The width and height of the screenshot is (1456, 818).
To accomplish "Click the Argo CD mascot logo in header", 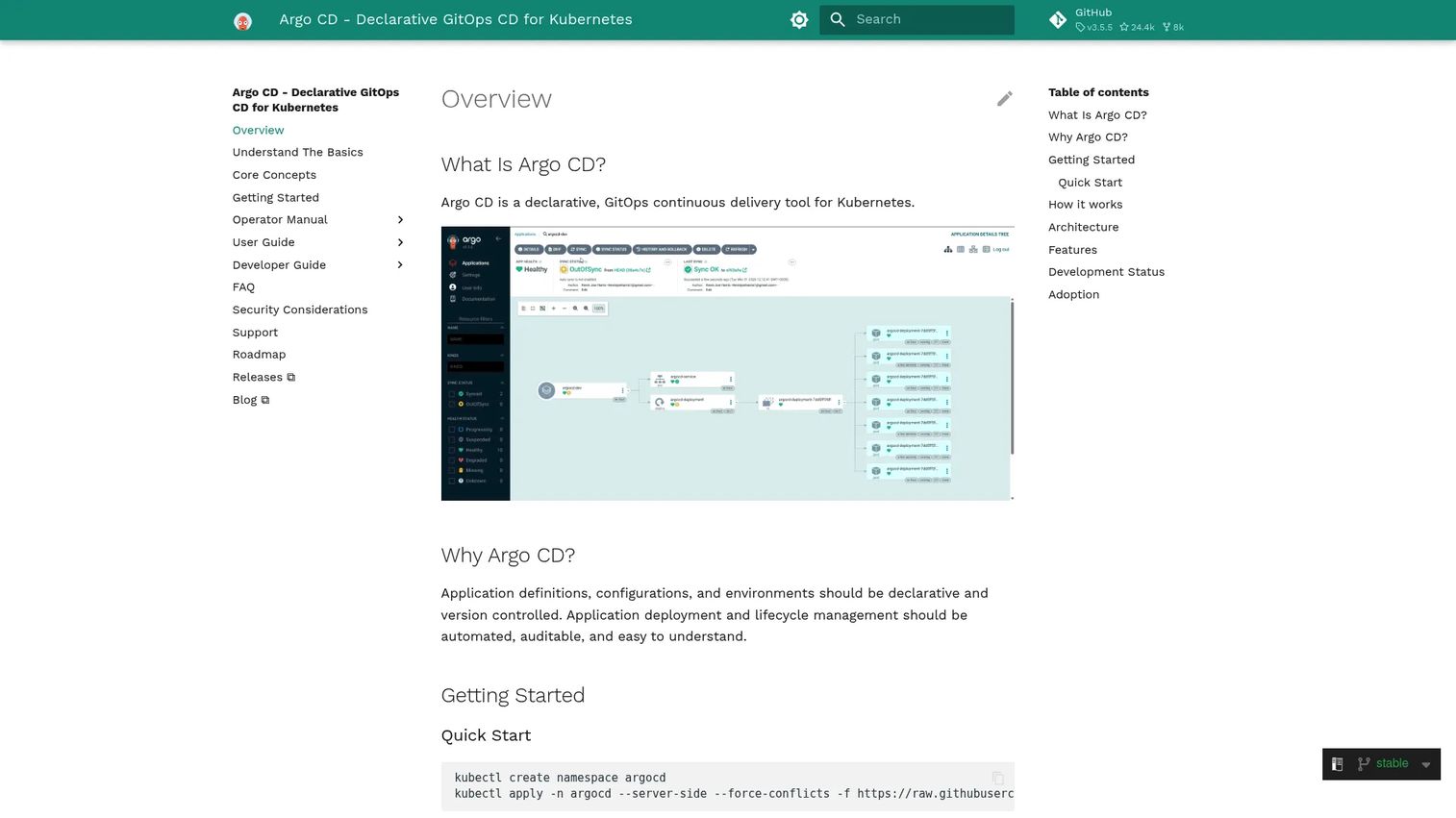I will click(x=242, y=20).
